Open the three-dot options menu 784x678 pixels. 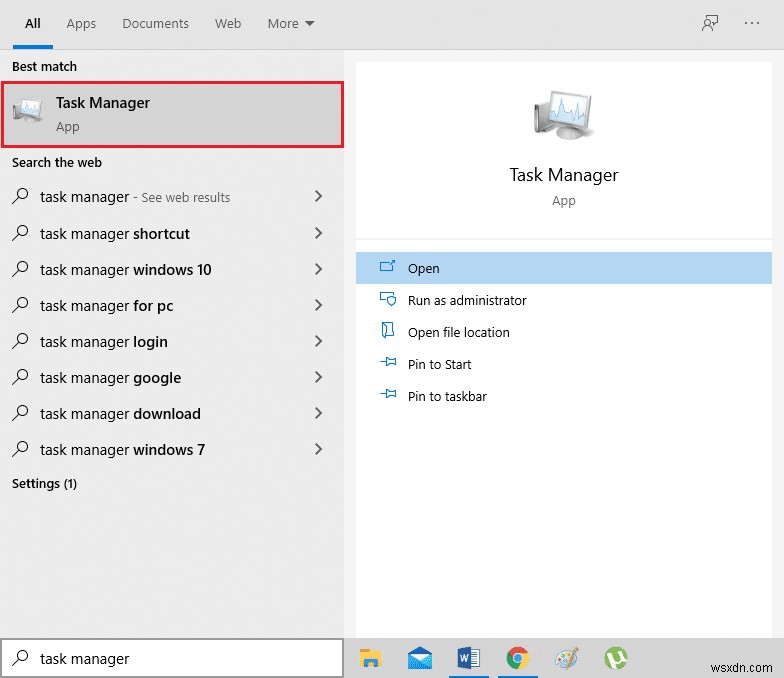752,23
